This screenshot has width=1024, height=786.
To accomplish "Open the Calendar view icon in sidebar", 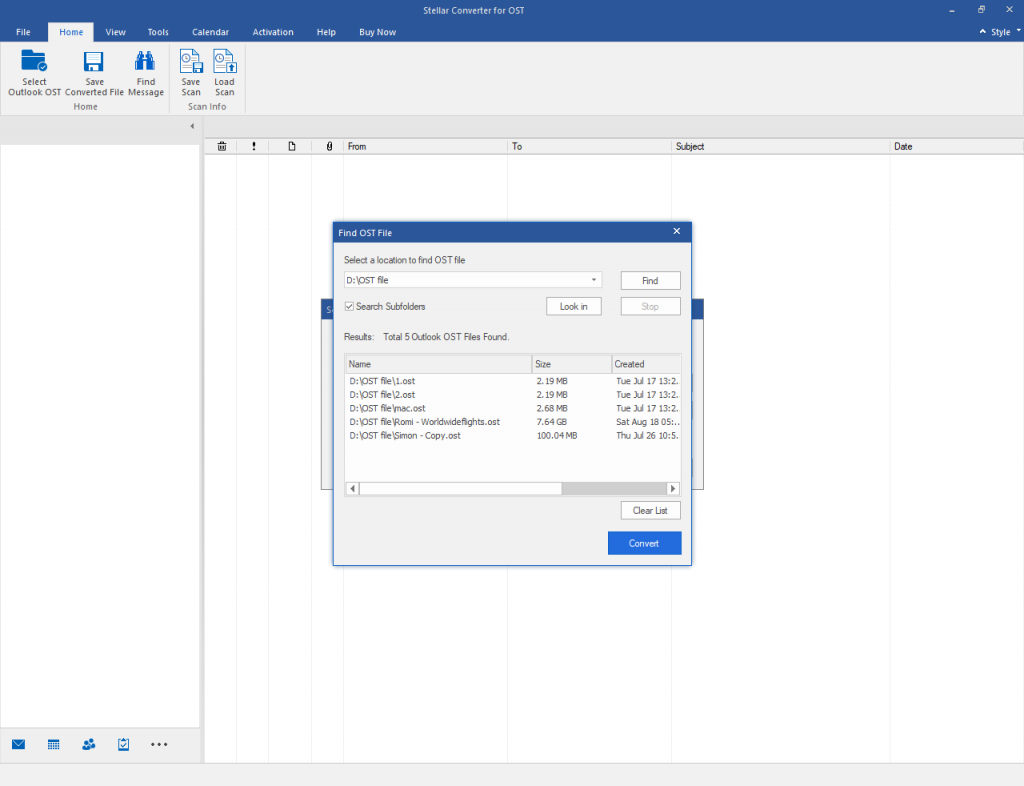I will [x=54, y=744].
